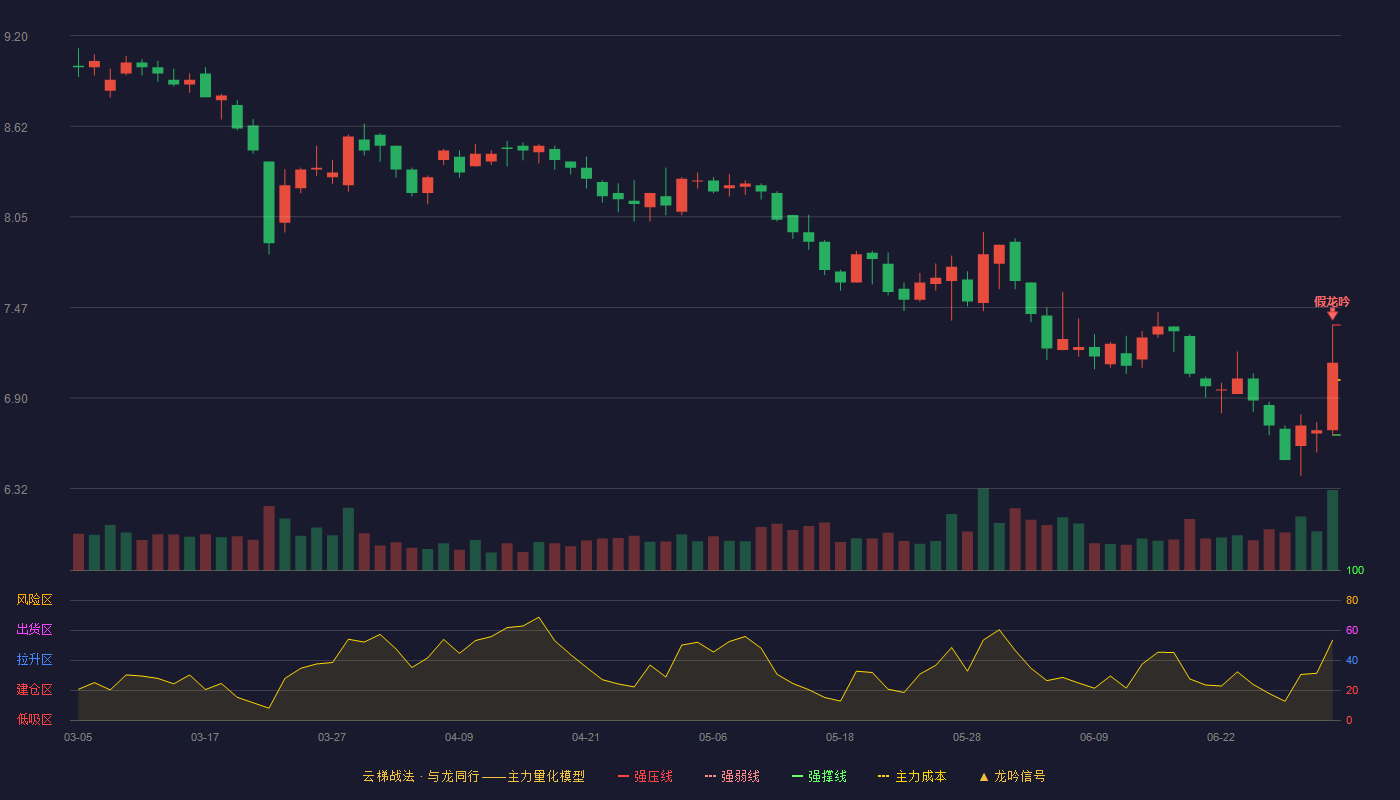Toggle the 强撑线 legend entry

click(819, 776)
